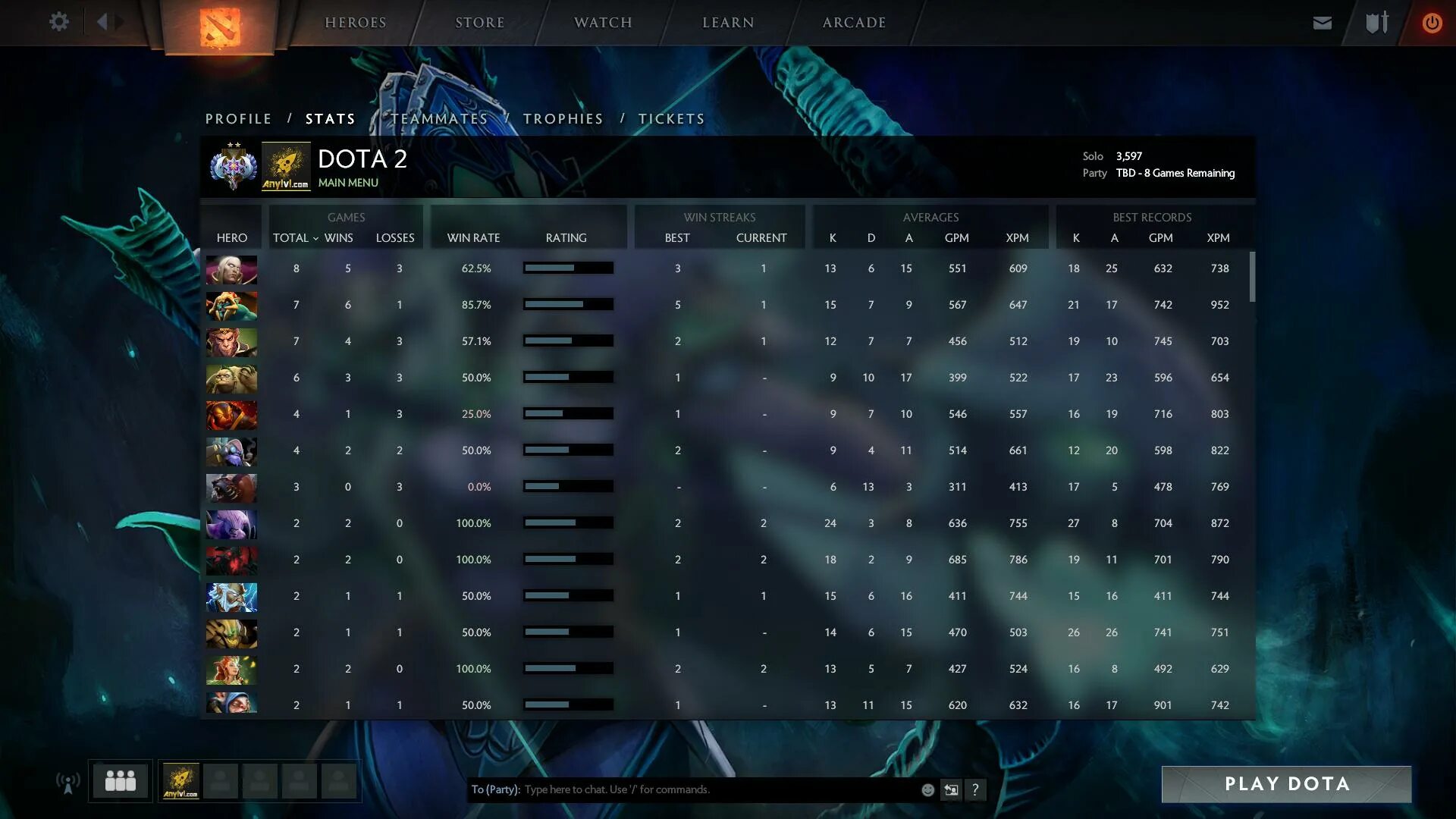Click the Dota 2 logo icon
1456x819 pixels.
point(221,22)
